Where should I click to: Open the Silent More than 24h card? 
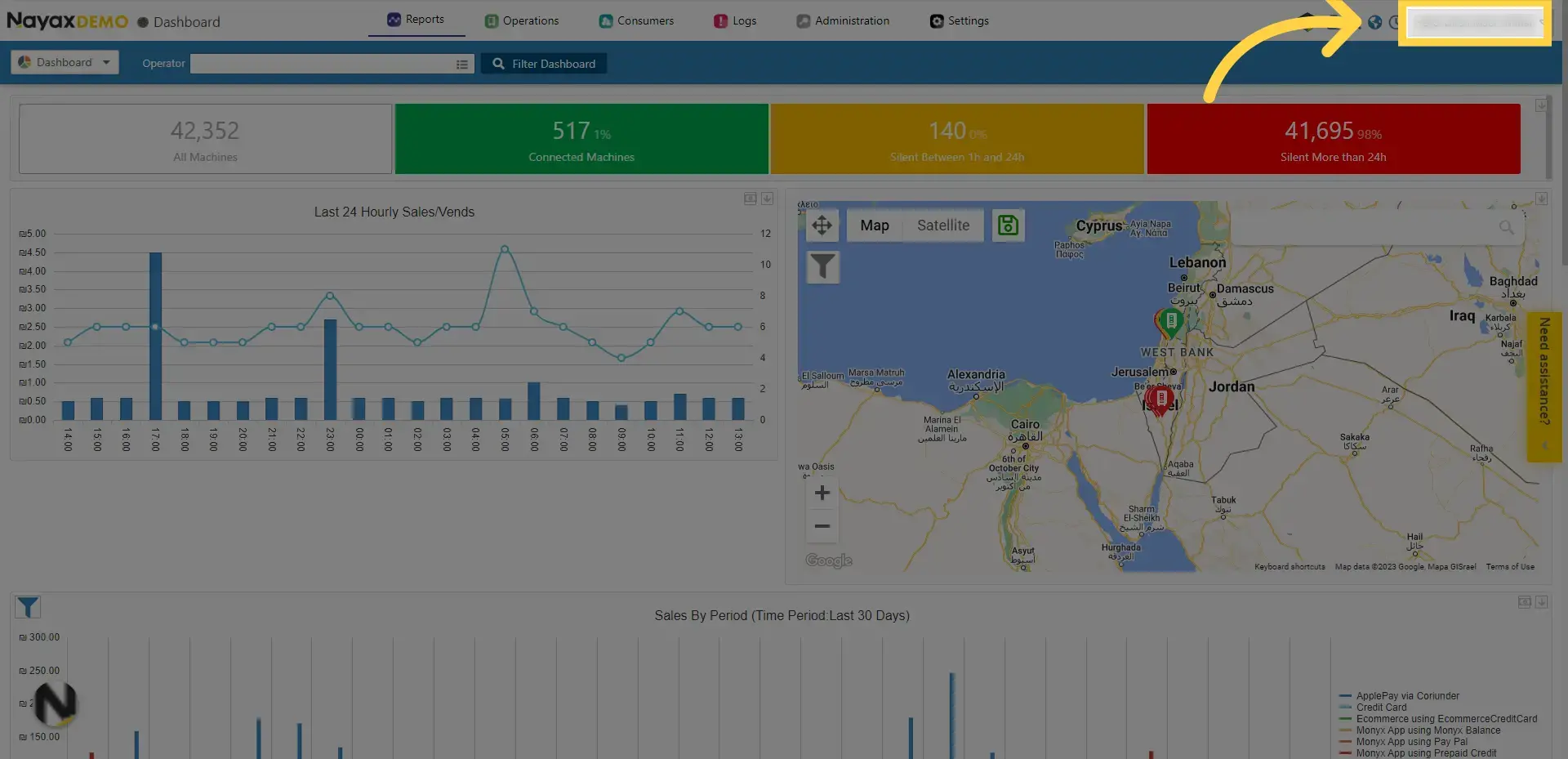click(1334, 139)
